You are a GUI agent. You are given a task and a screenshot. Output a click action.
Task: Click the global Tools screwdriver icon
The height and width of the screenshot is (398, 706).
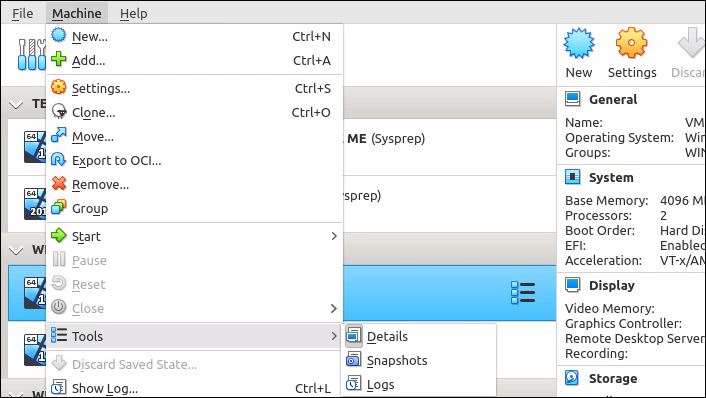32,54
